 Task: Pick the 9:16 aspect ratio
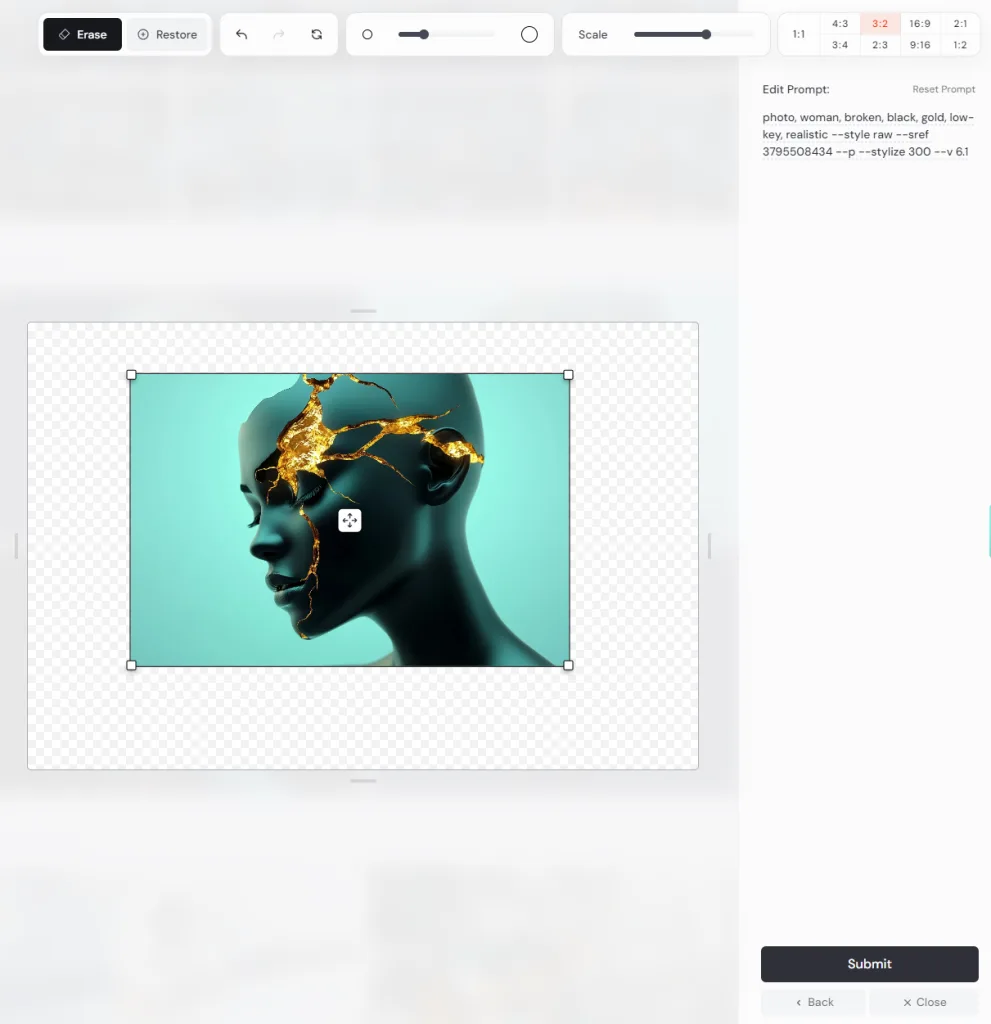coord(920,45)
